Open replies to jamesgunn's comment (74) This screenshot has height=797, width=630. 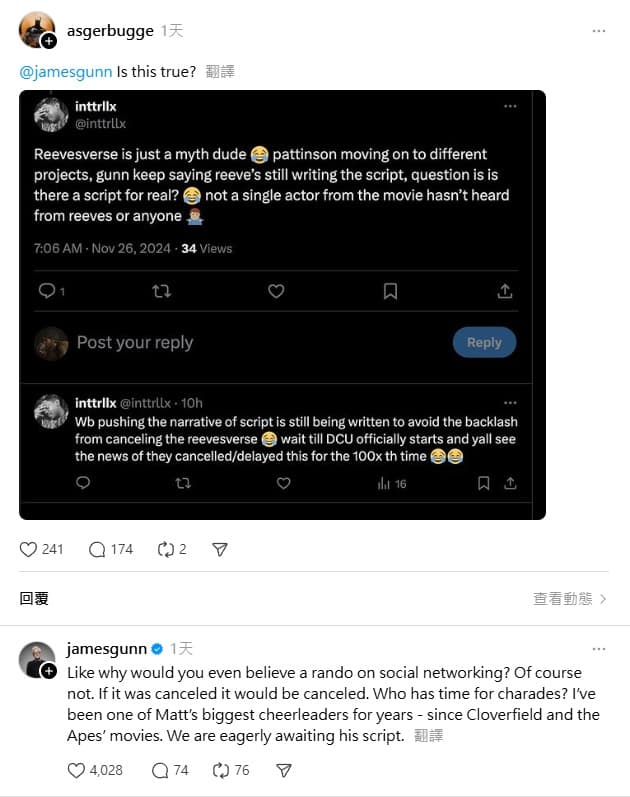pos(160,771)
